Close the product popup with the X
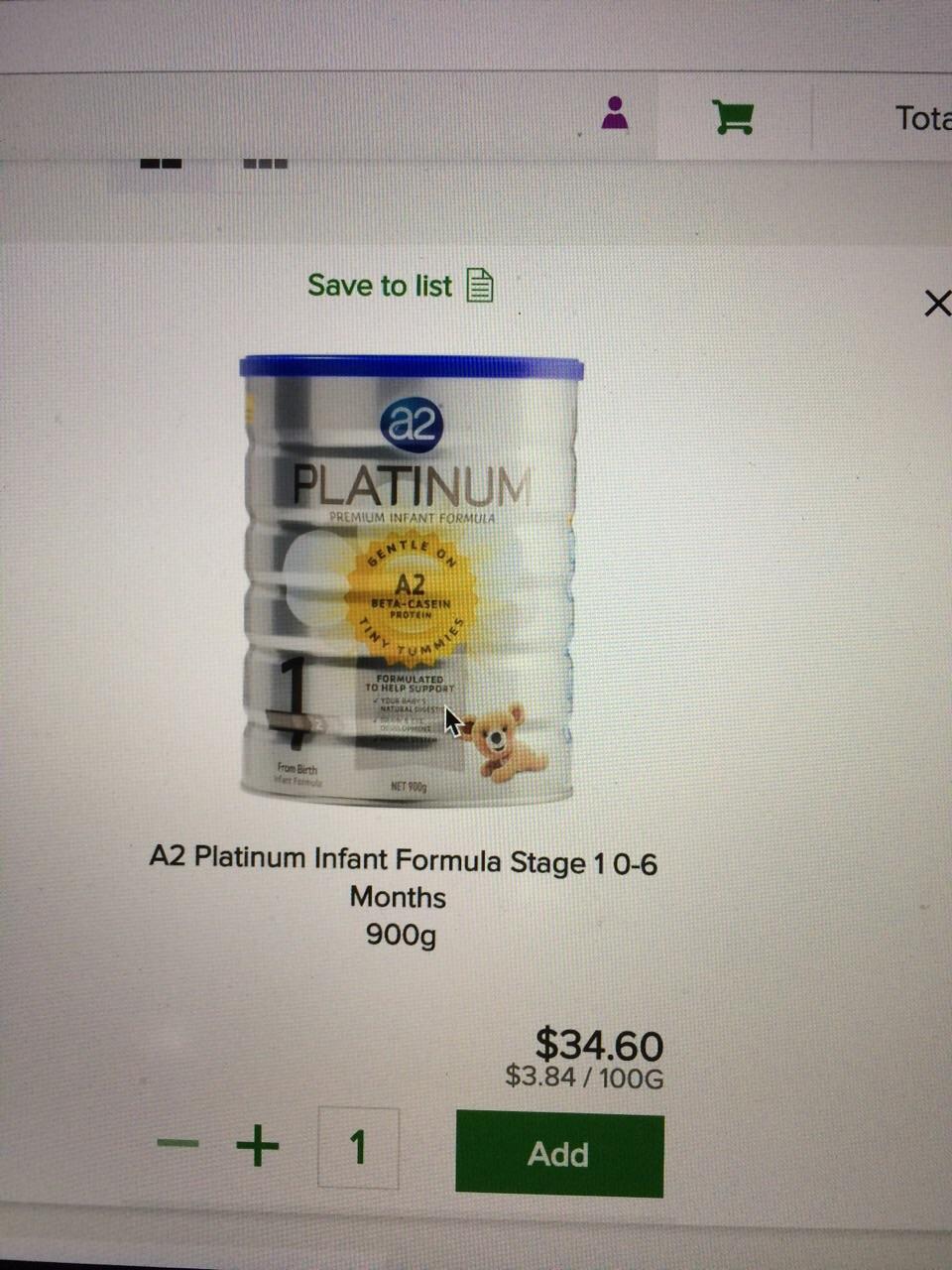Screen dimensions: 952x1270 (936, 304)
